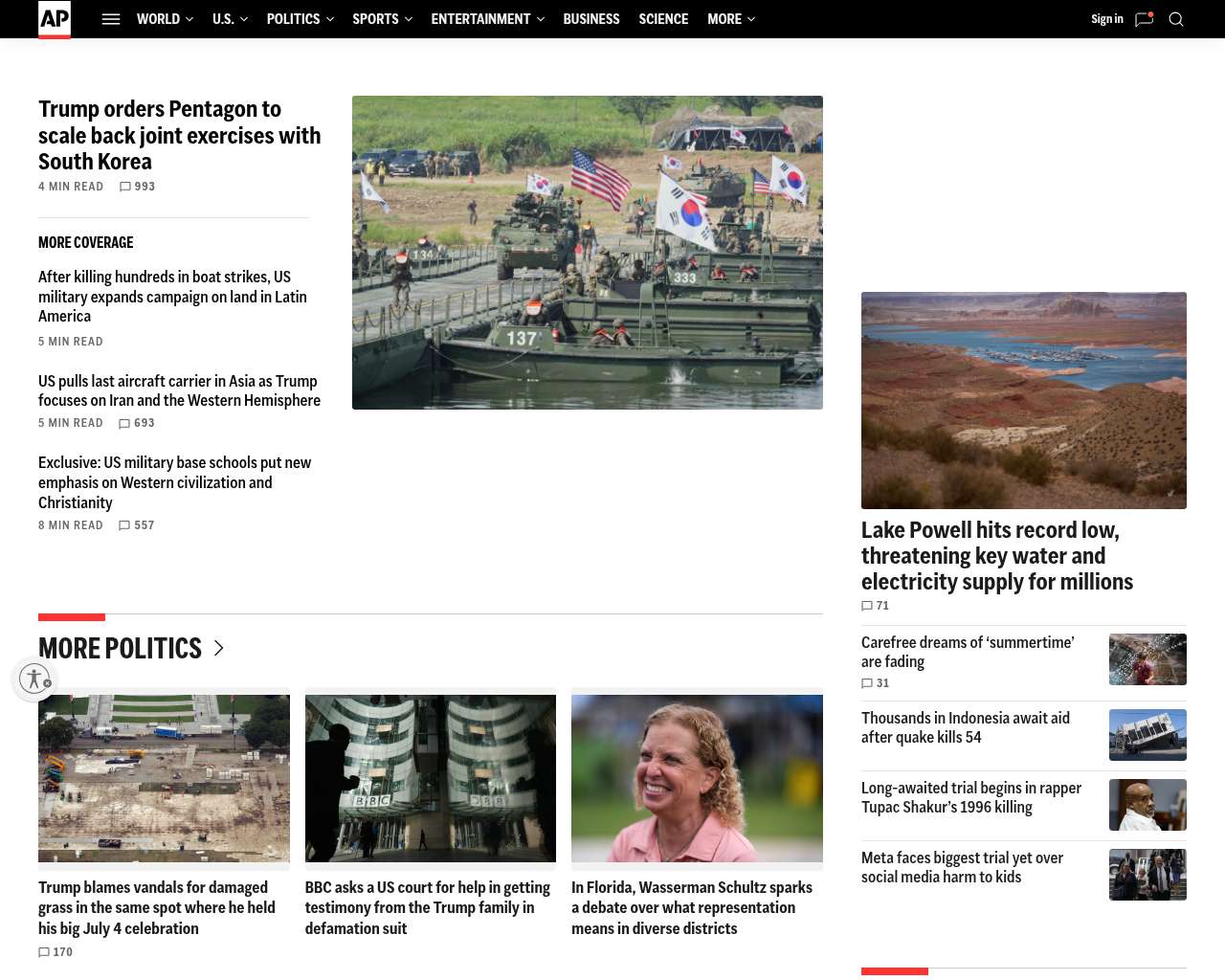Open comments icon with 31 count
Viewport: 1225px width, 980px height.
tap(867, 683)
